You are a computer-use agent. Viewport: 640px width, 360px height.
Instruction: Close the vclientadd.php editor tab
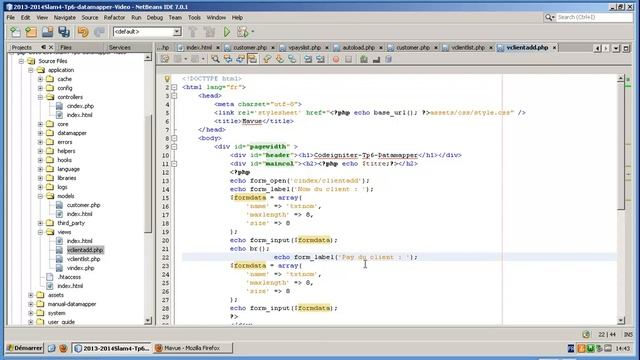tap(554, 48)
